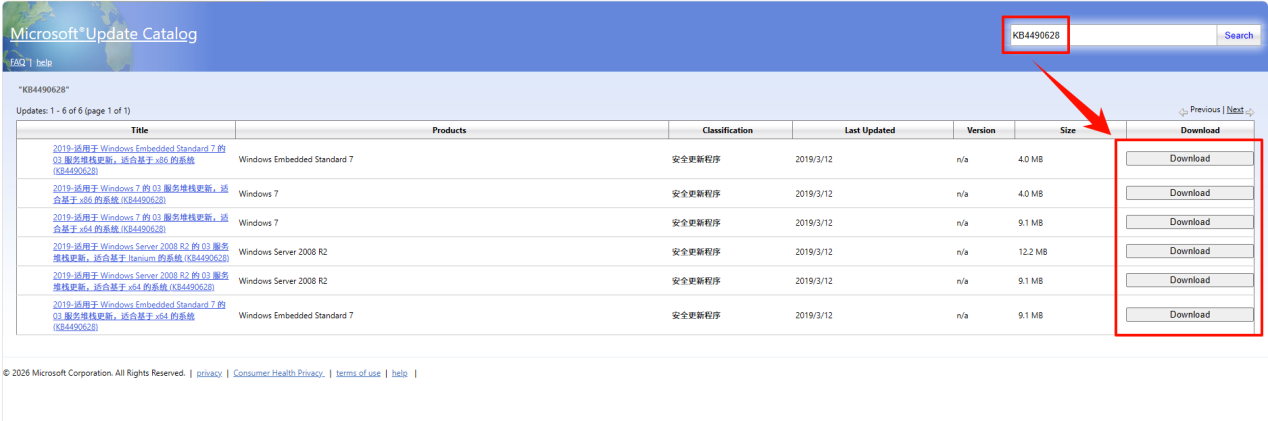The height and width of the screenshot is (421, 1268).
Task: Sort by Classification column header
Action: click(727, 130)
